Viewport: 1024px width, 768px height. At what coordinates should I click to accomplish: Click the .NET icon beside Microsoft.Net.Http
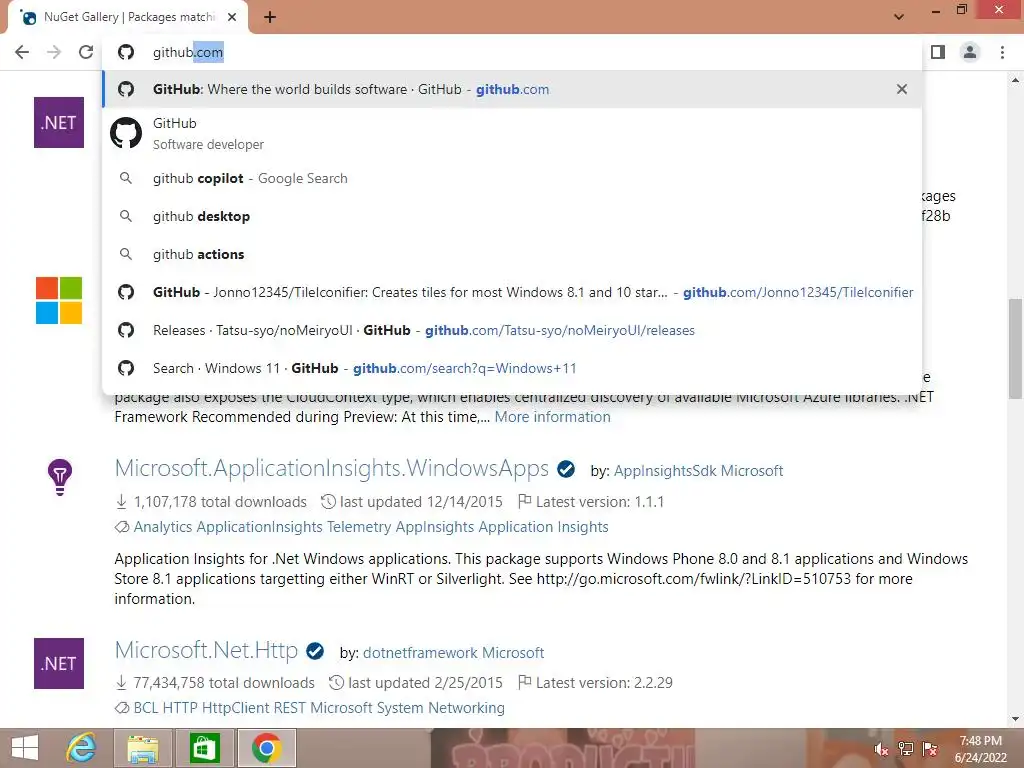(x=59, y=664)
